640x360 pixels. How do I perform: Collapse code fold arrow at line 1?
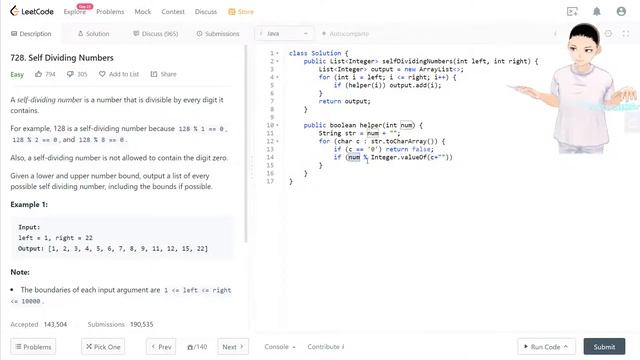278,53
